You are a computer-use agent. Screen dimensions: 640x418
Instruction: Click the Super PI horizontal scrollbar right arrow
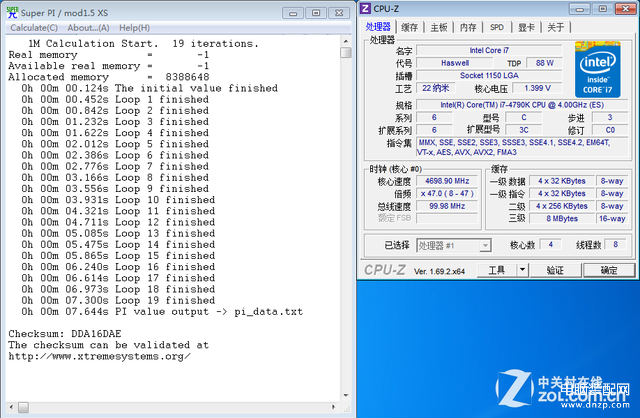point(333,407)
